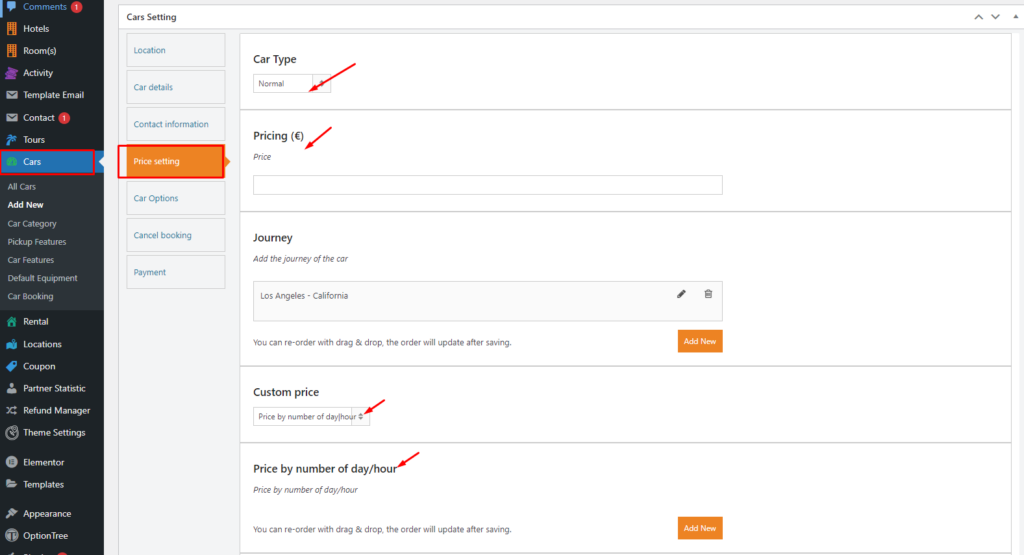
Task: Open Car Booking submenu link
Action: (30, 296)
